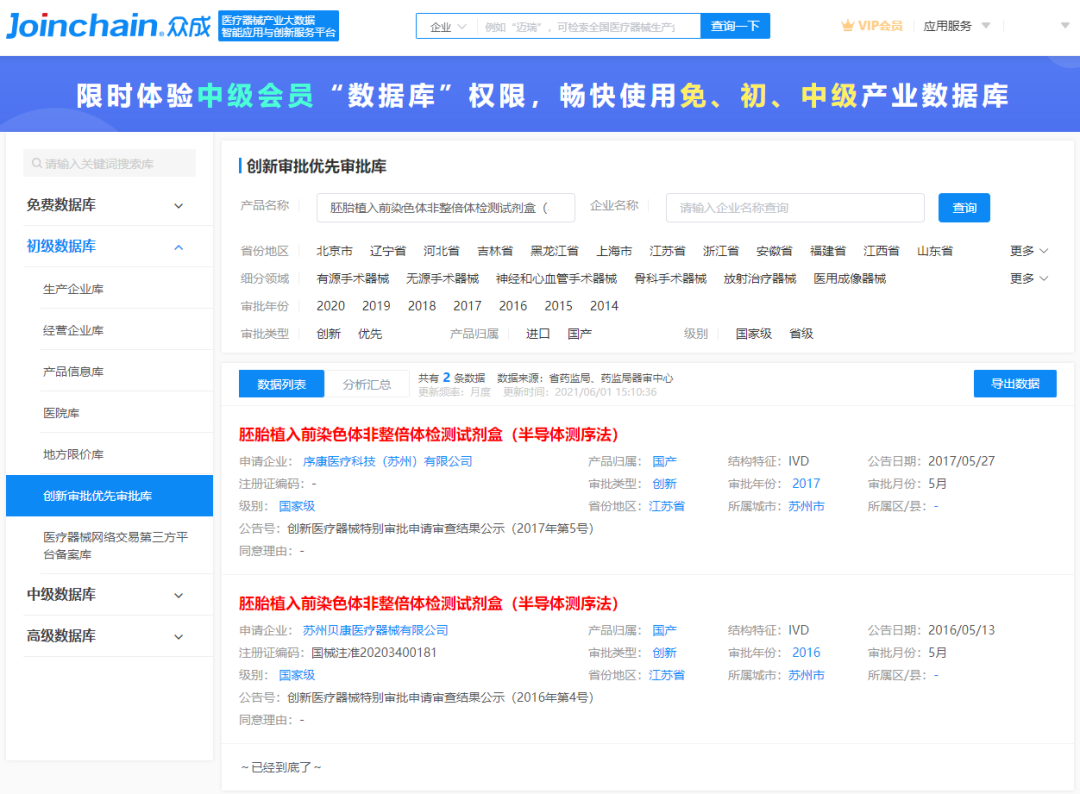Expand the 高级数据库 section
Screen dimensions: 1080x794
[178, 636]
